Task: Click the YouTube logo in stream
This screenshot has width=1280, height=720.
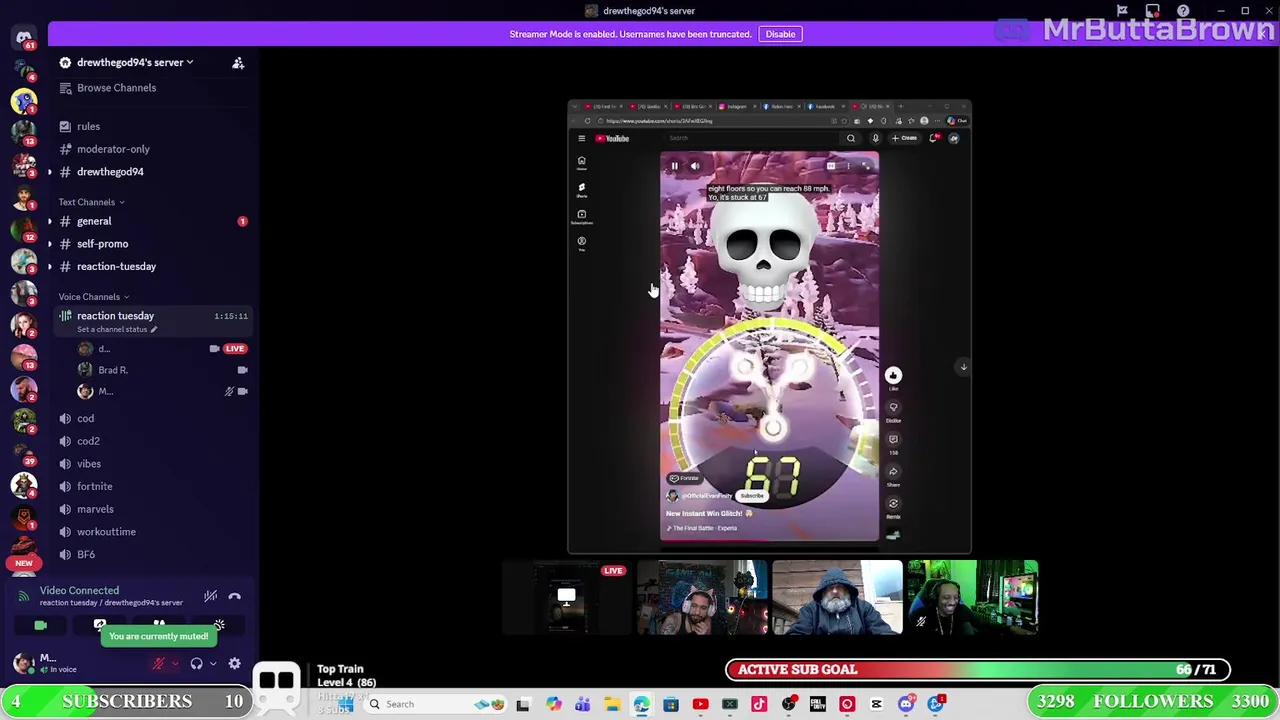Action: pyautogui.click(x=612, y=139)
